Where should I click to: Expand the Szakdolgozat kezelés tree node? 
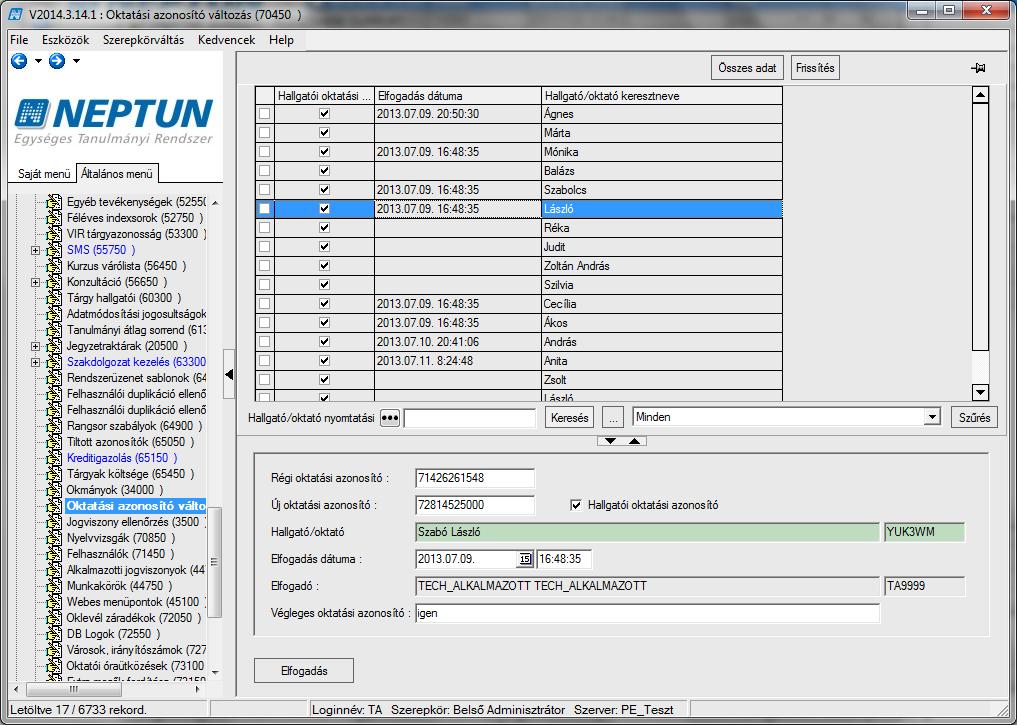click(x=36, y=362)
